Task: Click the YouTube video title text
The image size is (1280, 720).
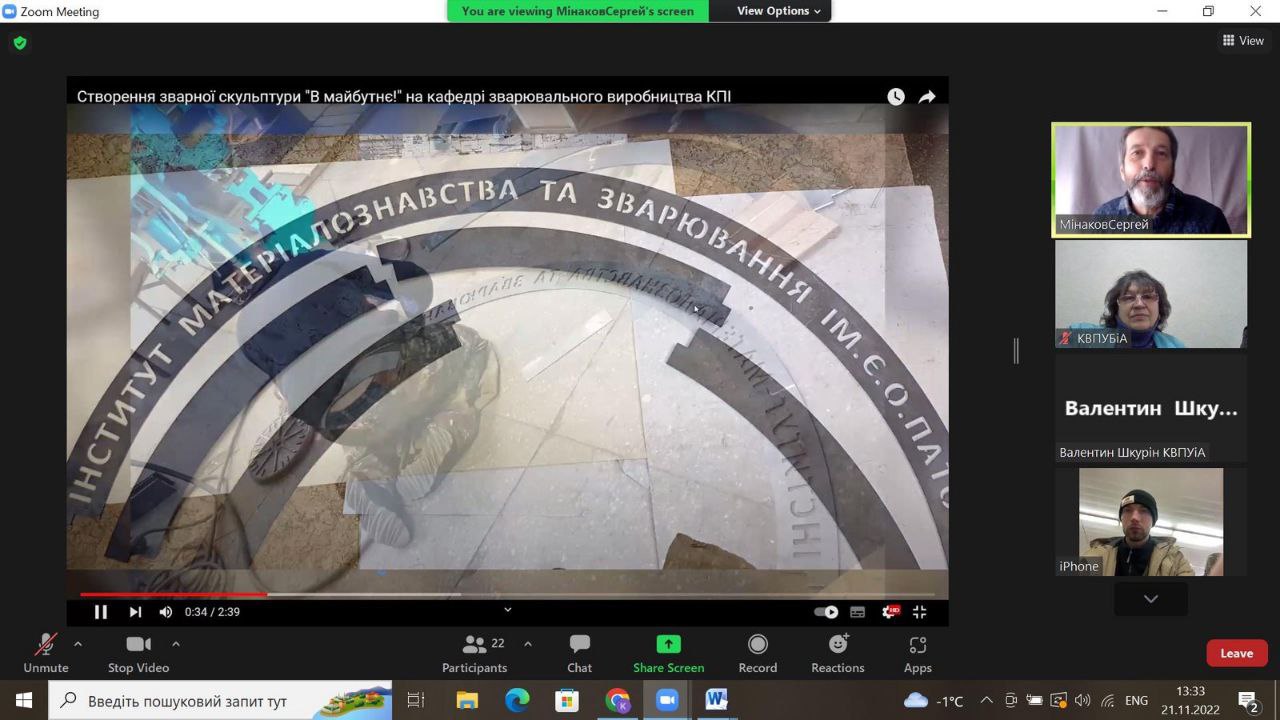Action: 404,97
